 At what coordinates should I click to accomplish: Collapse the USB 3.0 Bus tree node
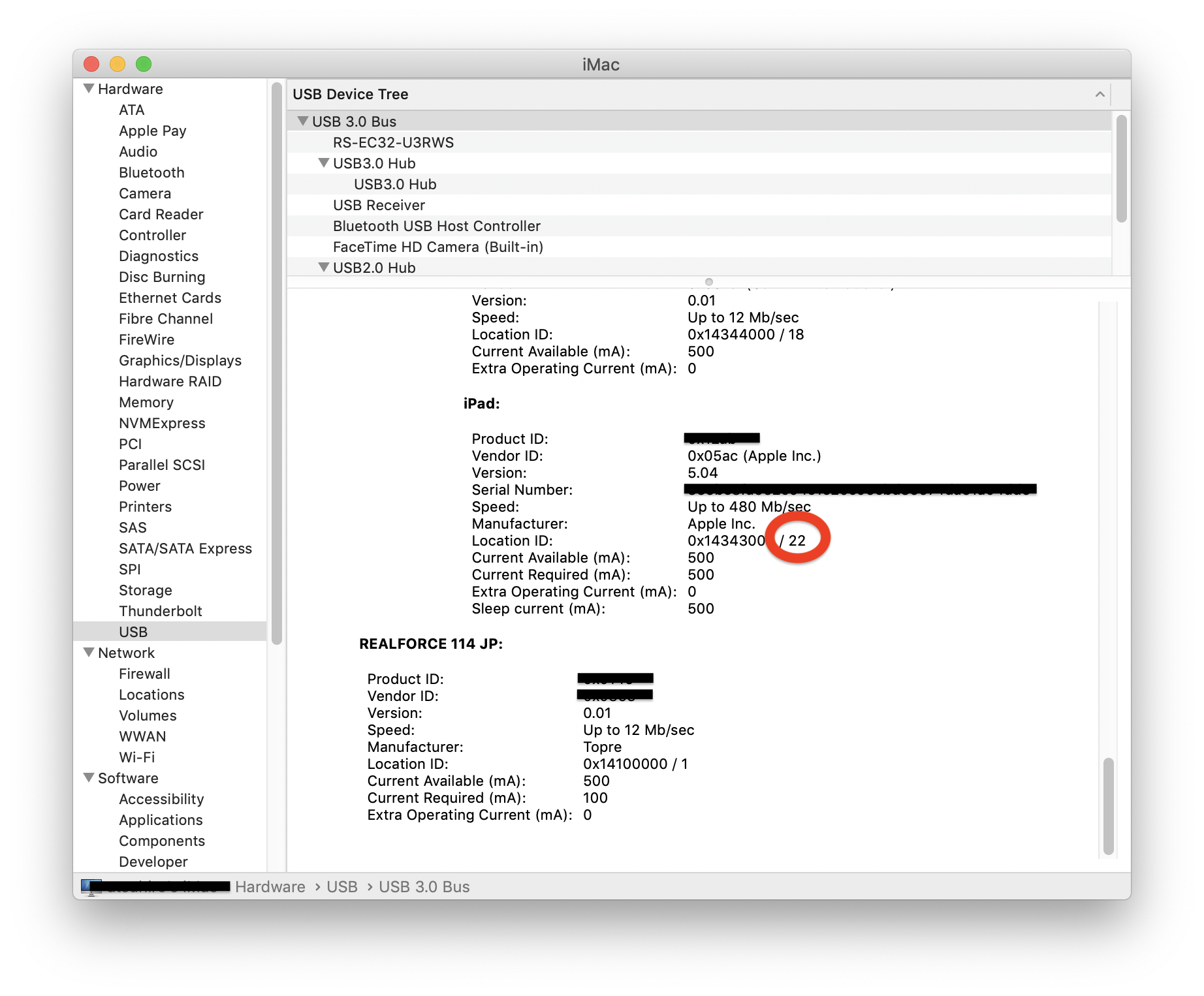[x=302, y=121]
